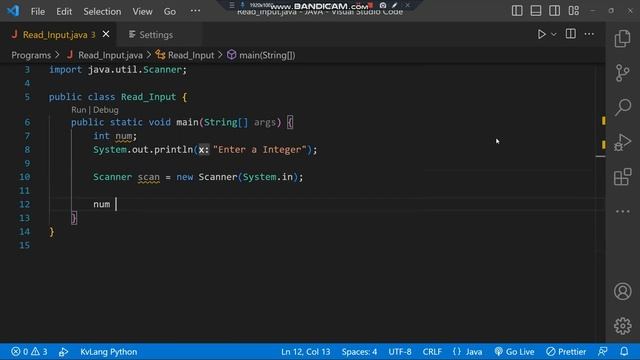The image size is (640, 360).
Task: Click the lower yellow warning marker in overview ruler
Action: [603, 144]
